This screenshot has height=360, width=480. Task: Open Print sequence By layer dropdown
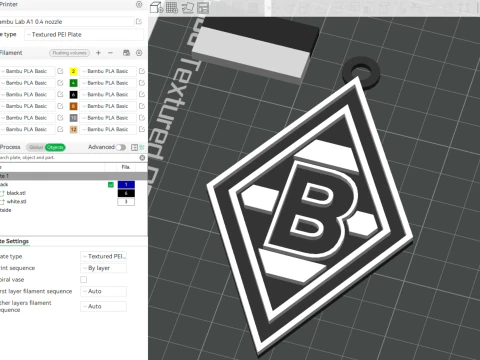tap(104, 268)
